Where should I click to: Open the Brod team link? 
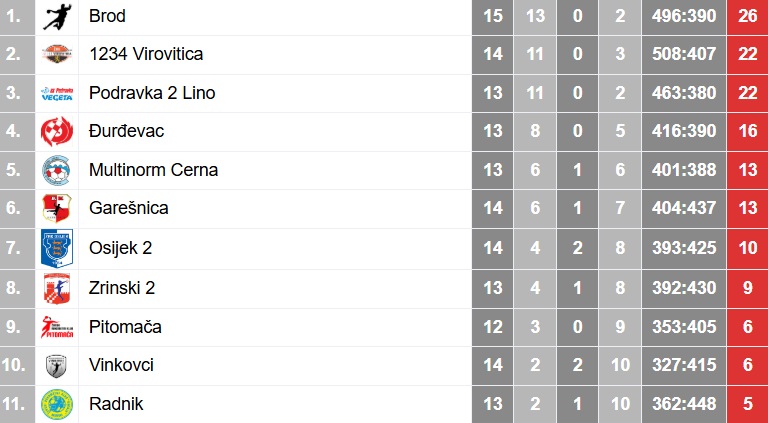107,16
